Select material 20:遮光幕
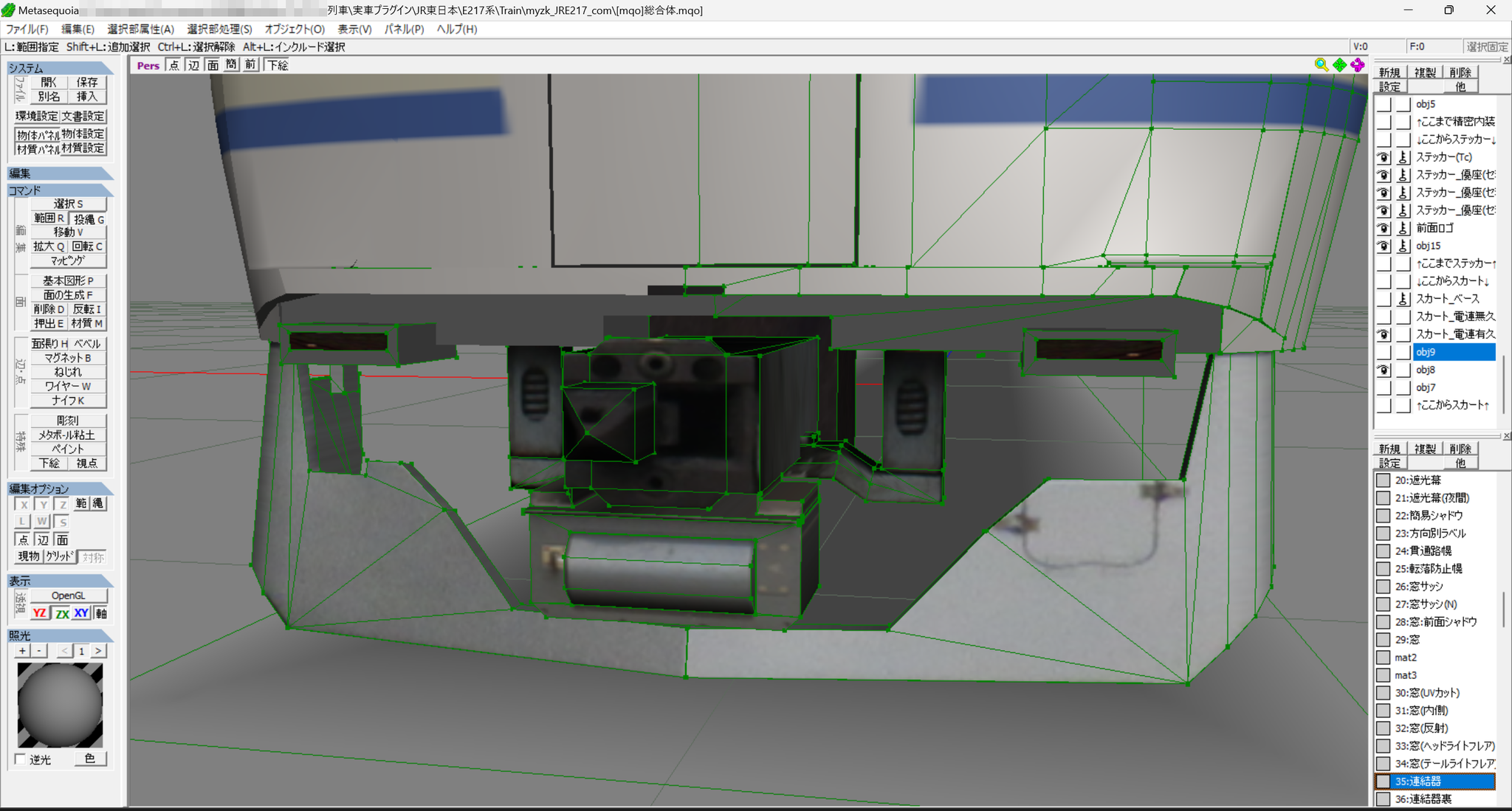This screenshot has height=811, width=1512. pyautogui.click(x=1434, y=480)
